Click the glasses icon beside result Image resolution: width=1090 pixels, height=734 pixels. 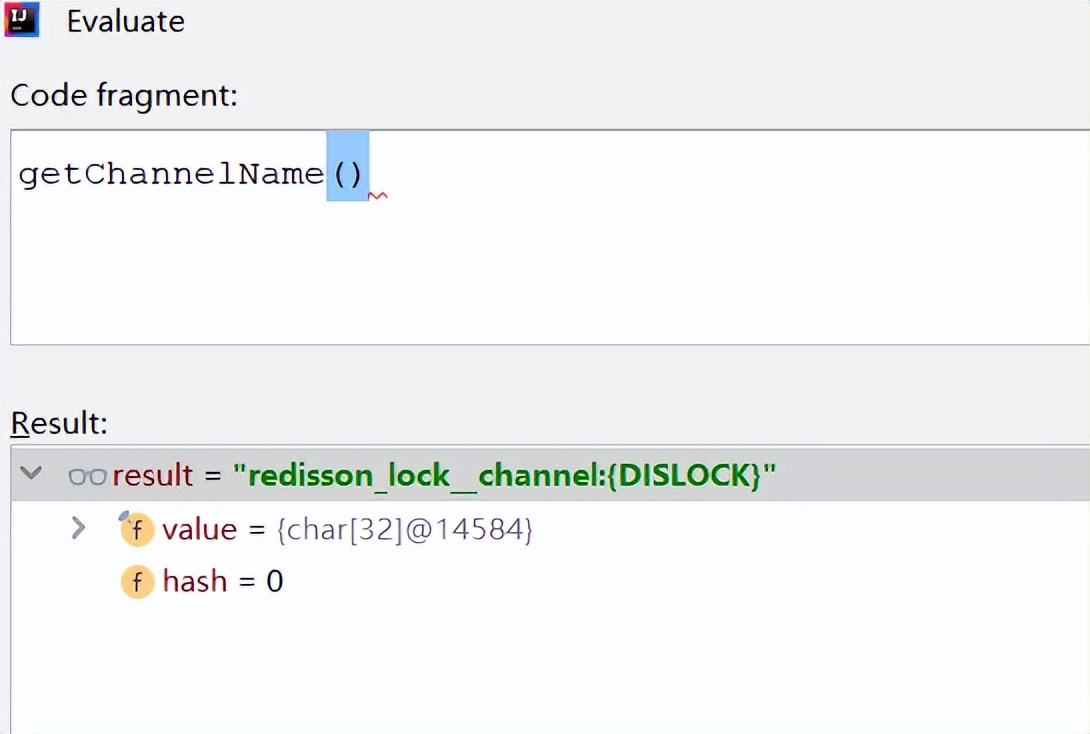pos(87,476)
